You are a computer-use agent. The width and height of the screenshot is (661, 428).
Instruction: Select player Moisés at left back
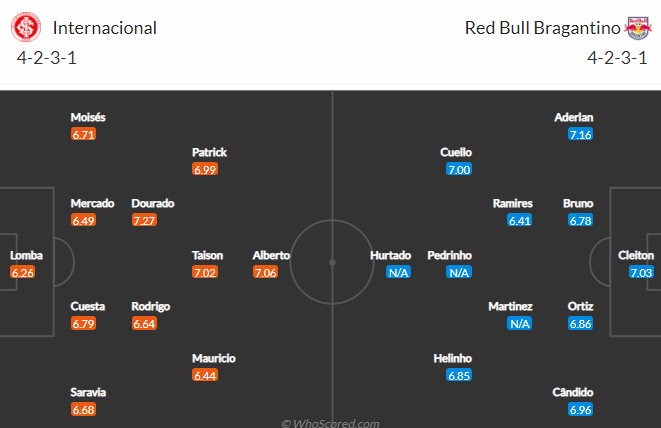pyautogui.click(x=88, y=117)
